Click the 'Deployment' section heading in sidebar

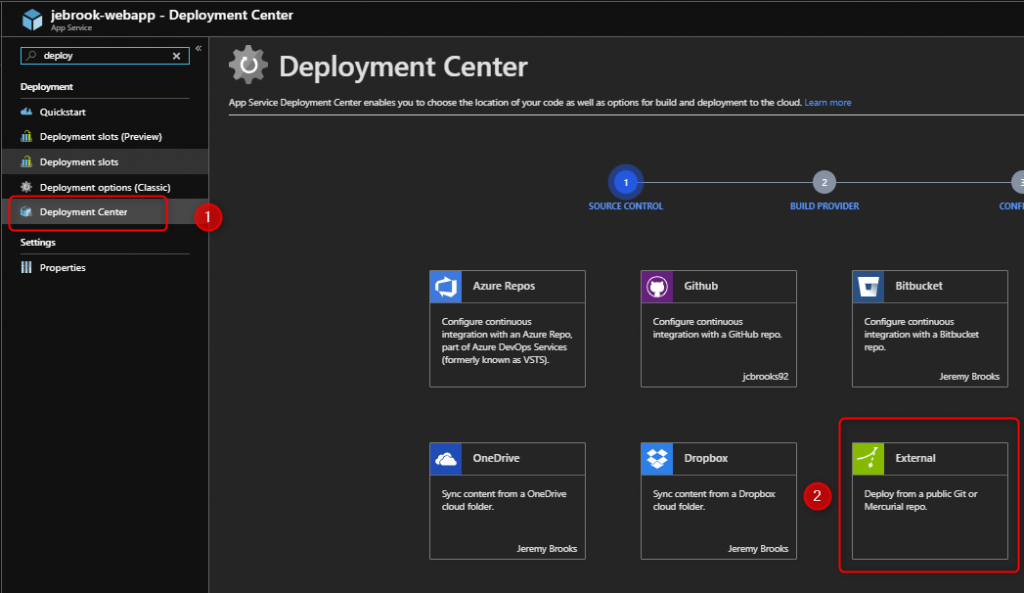click(x=46, y=87)
